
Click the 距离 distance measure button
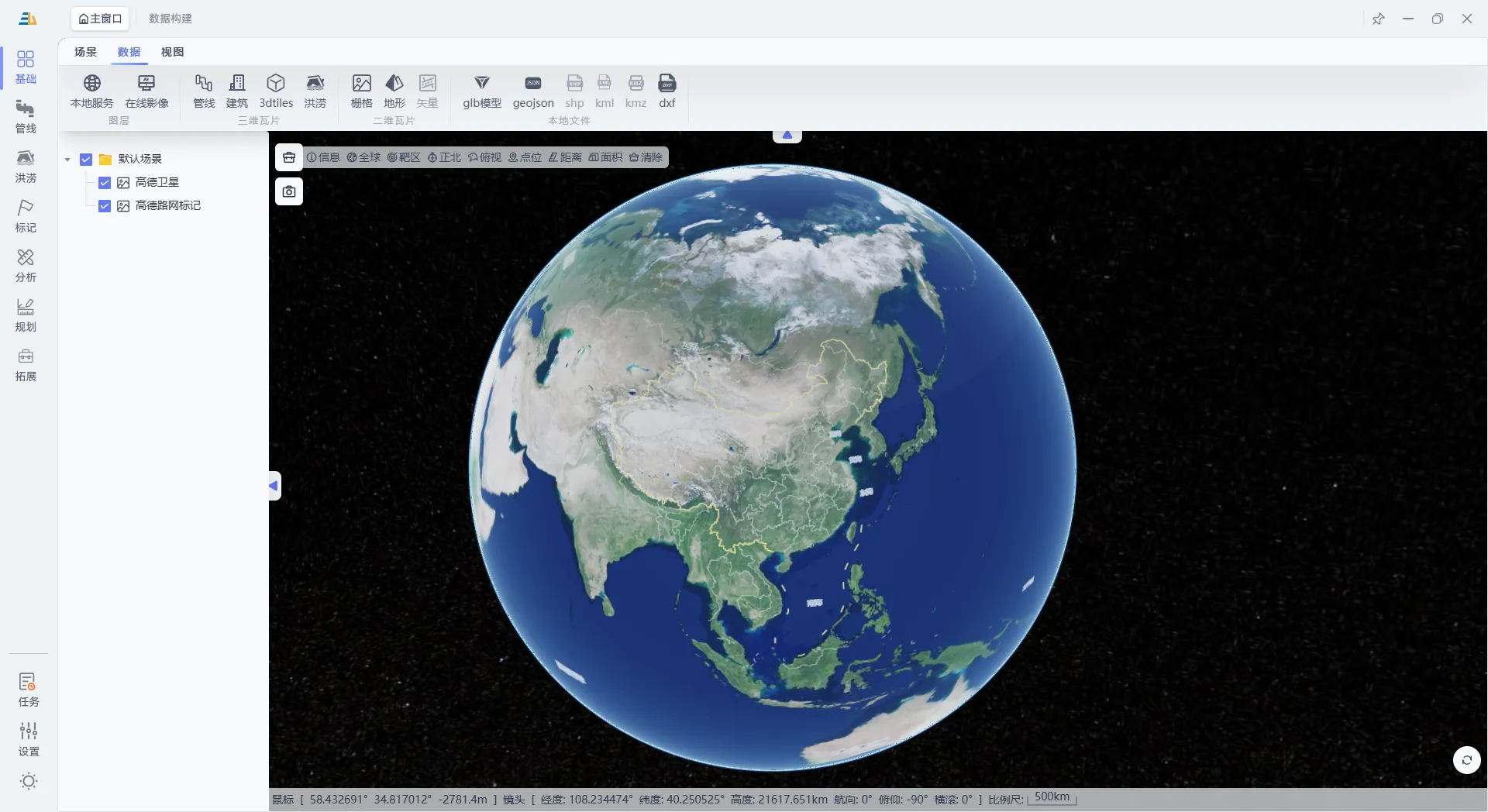tap(565, 157)
